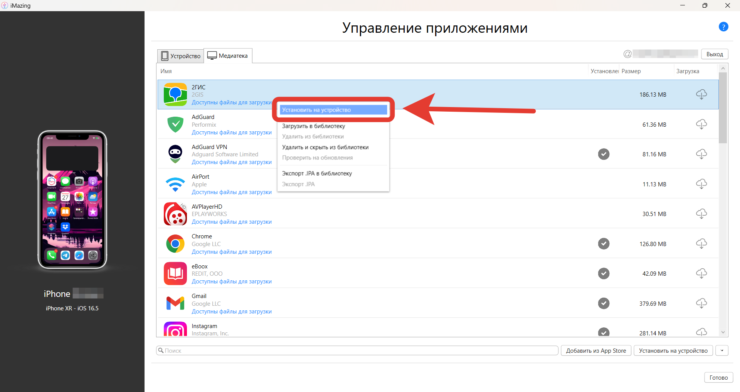Click the Gmail app icon
This screenshot has width=740, height=392.
pos(175,303)
